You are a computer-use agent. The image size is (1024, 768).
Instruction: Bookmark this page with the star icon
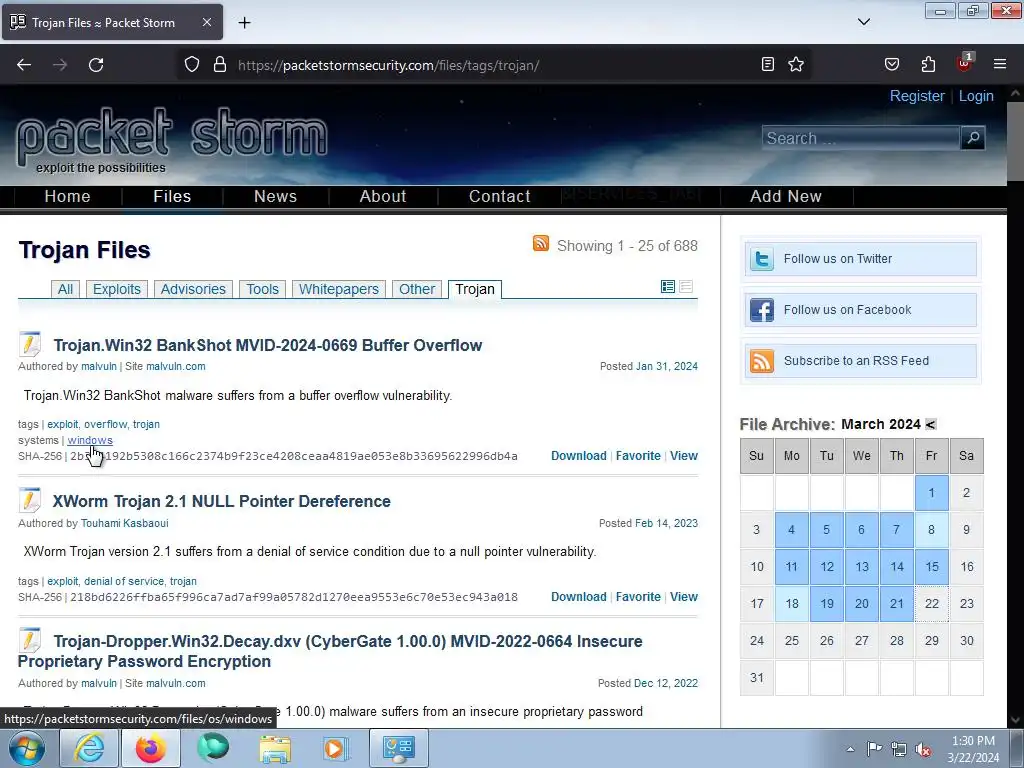pos(796,64)
